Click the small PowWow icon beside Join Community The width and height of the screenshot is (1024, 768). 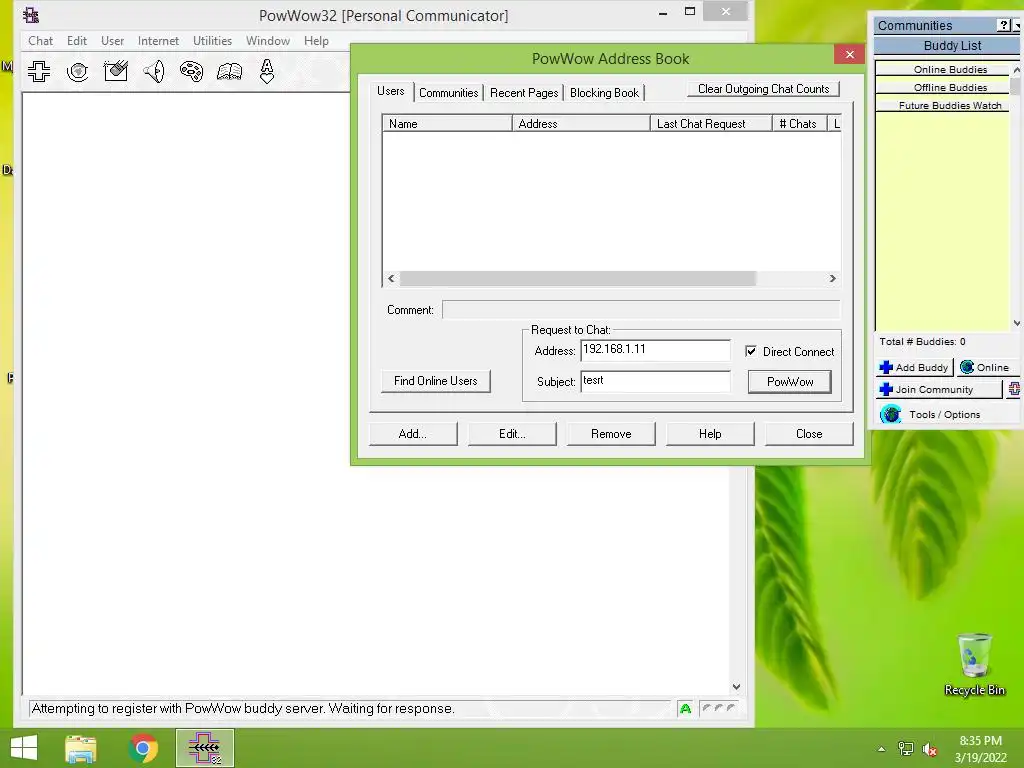(x=1014, y=389)
